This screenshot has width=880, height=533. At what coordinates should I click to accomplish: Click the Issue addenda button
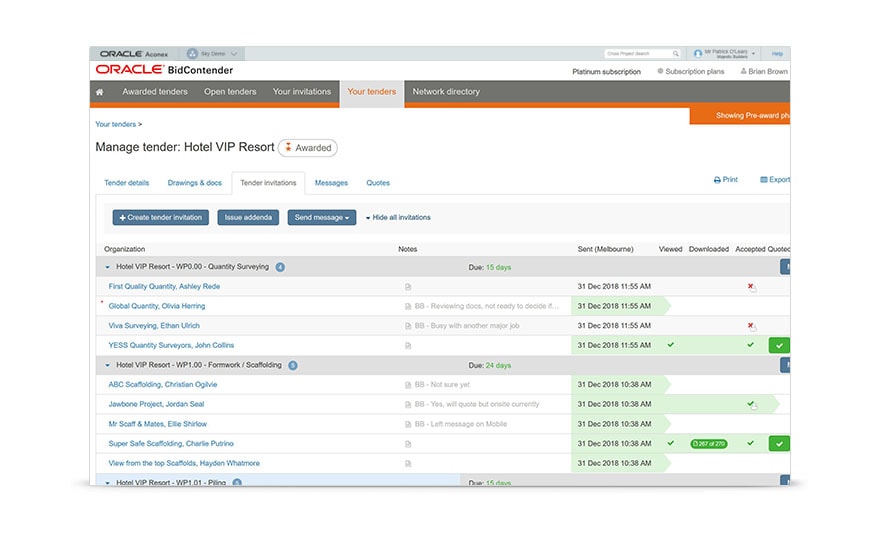click(x=248, y=218)
